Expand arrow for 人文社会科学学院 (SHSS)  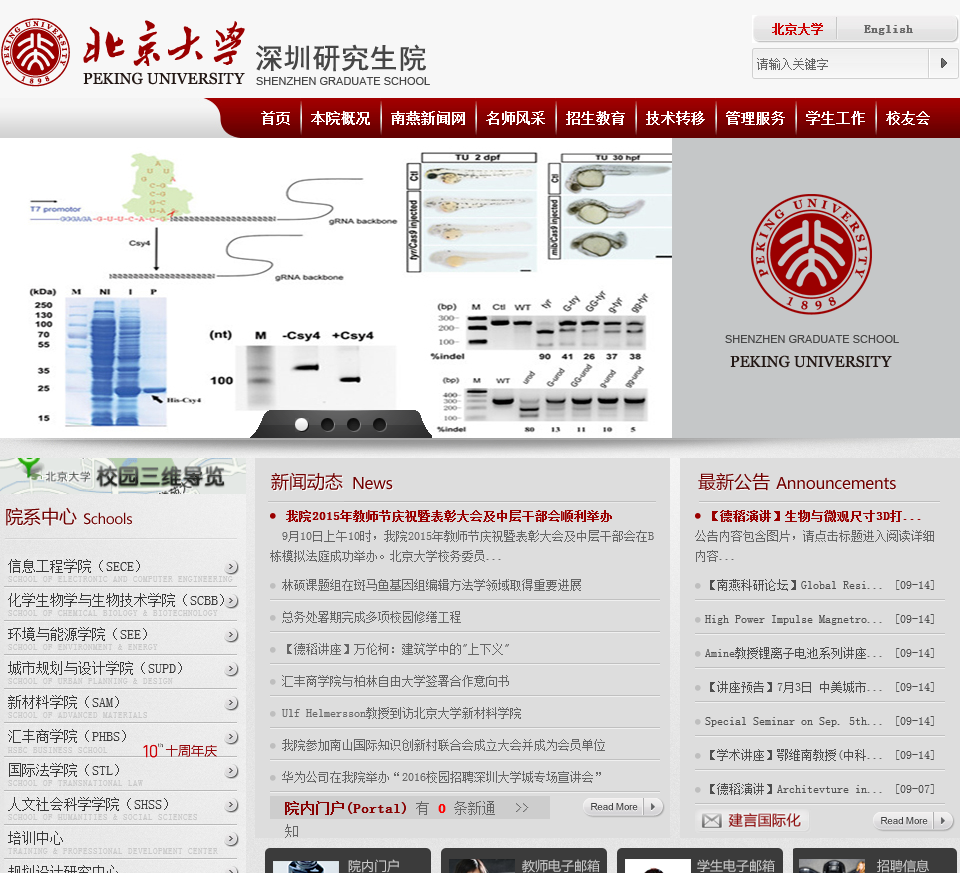[231, 805]
